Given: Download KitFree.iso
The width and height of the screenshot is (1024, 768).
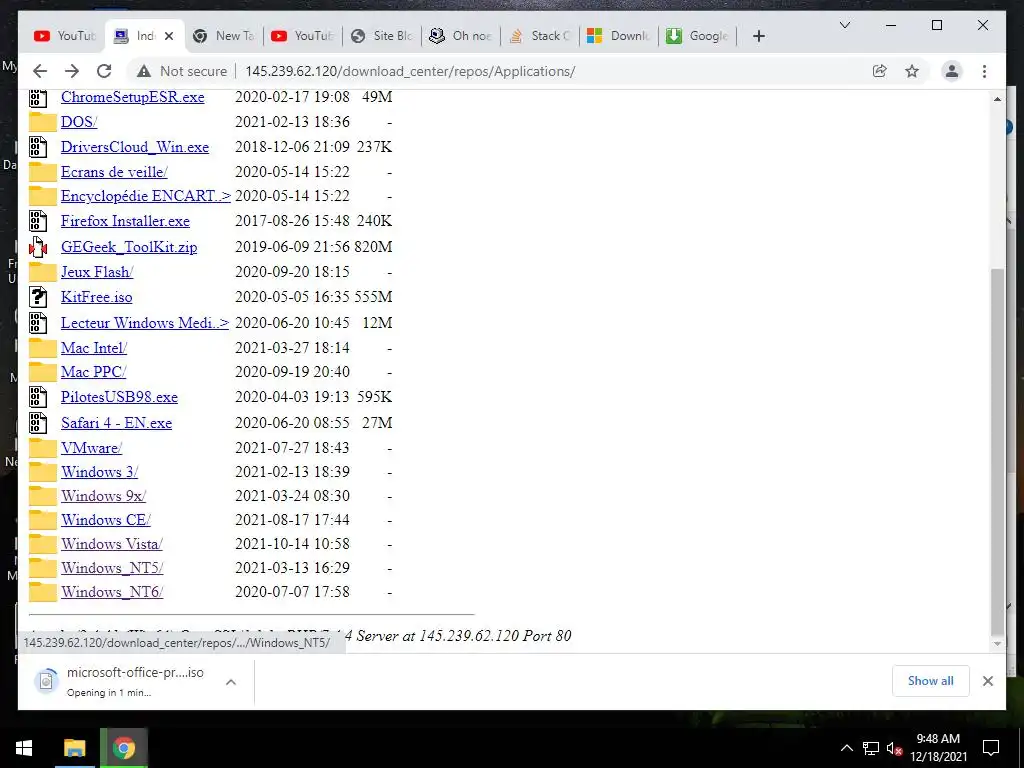Looking at the screenshot, I should [x=97, y=297].
